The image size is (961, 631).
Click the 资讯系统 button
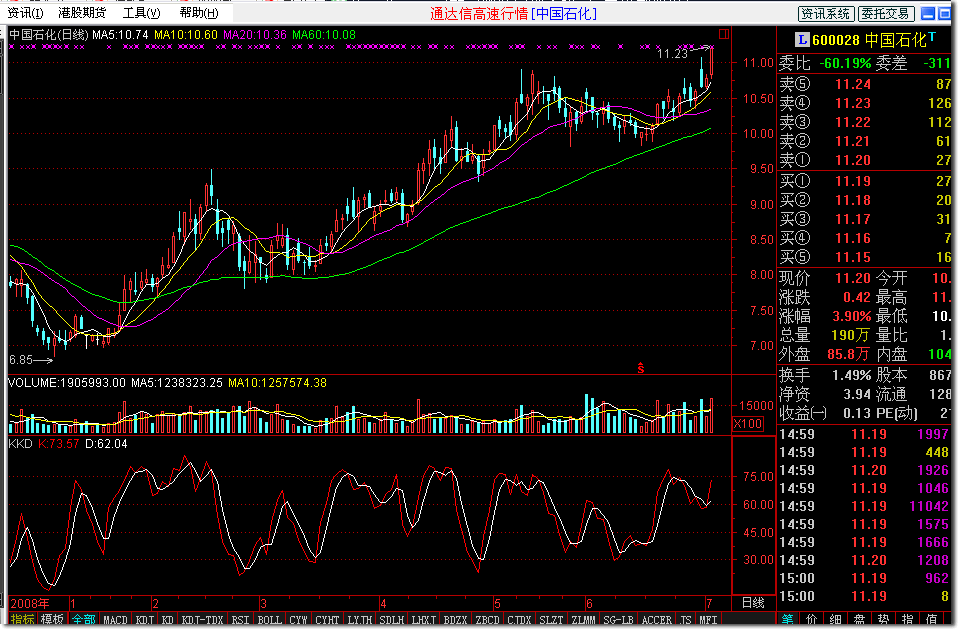[x=826, y=13]
